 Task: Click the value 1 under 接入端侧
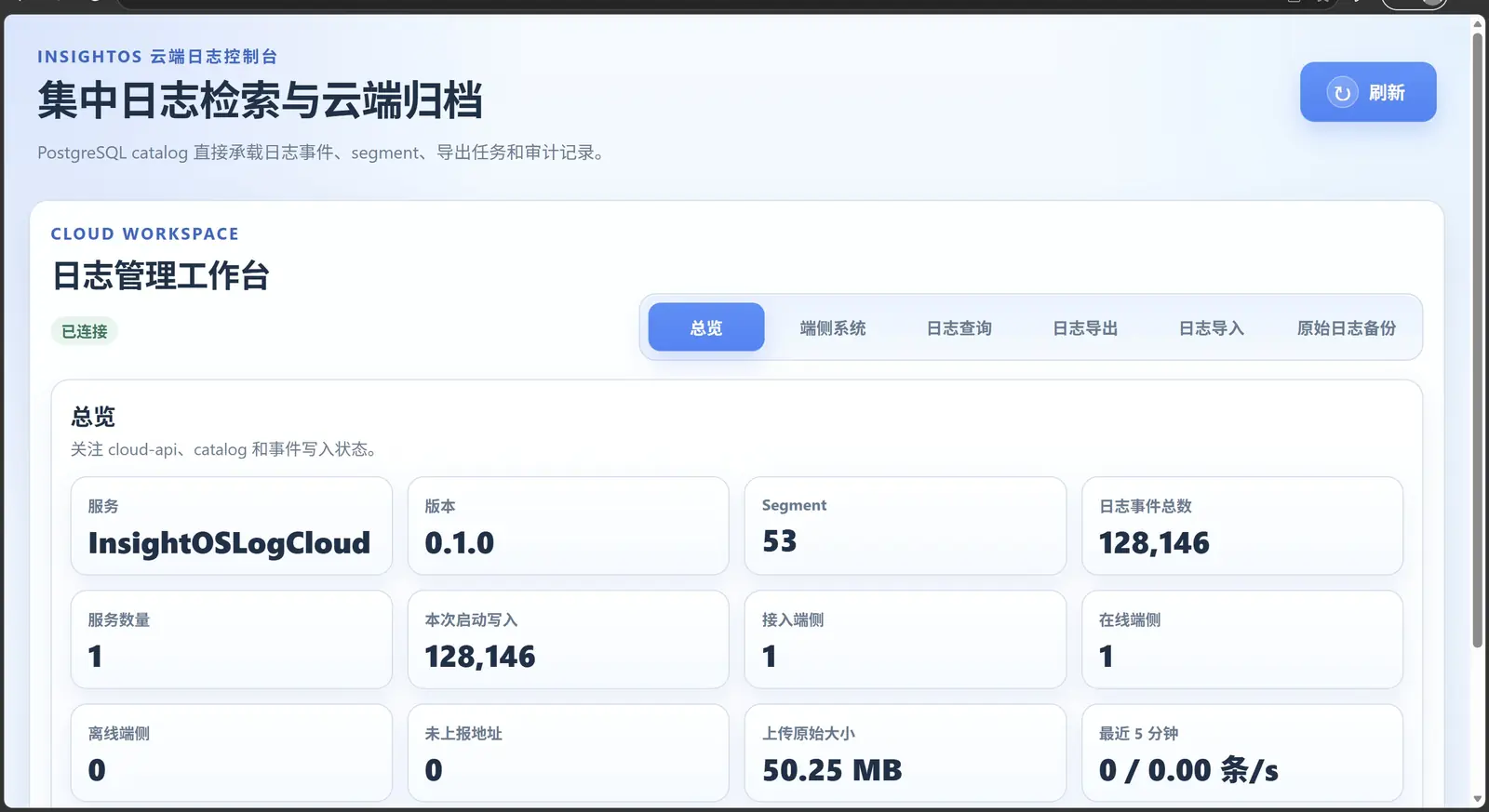coord(769,656)
